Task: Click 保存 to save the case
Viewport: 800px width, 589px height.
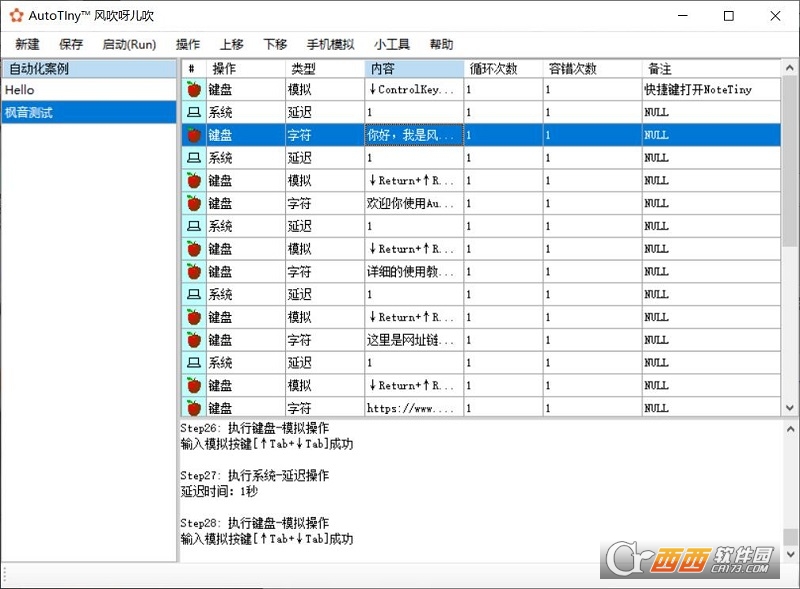Action: tap(71, 45)
